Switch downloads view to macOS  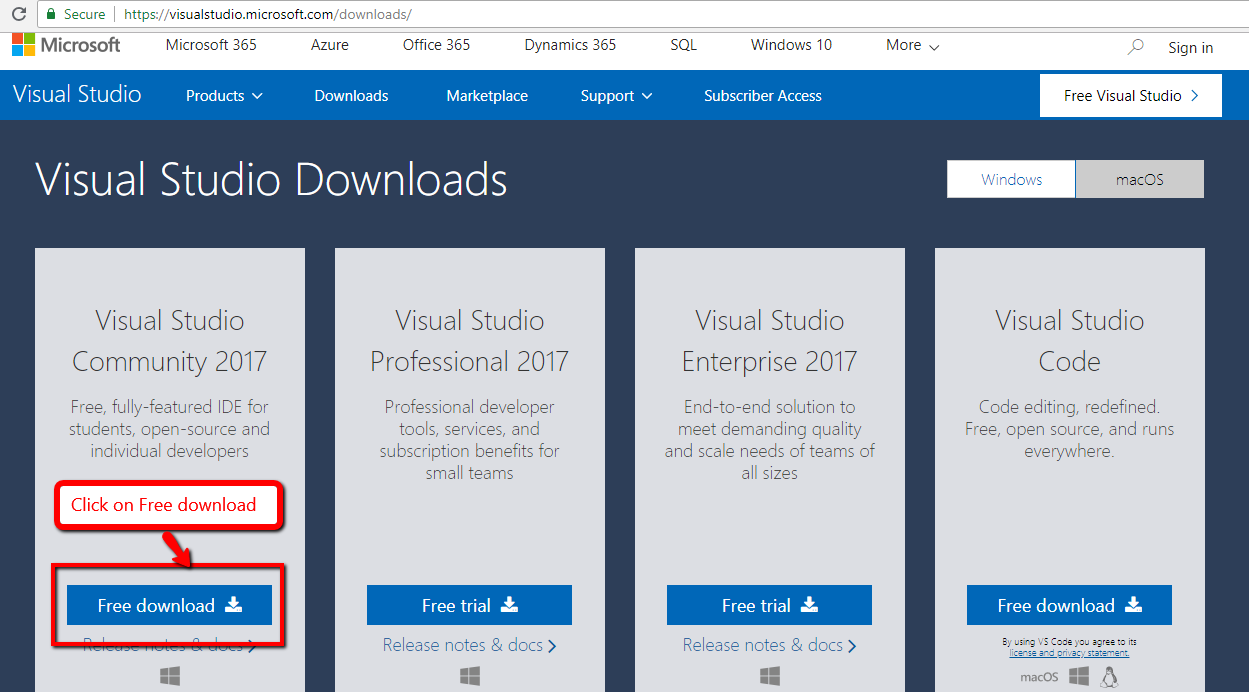[x=1139, y=178]
